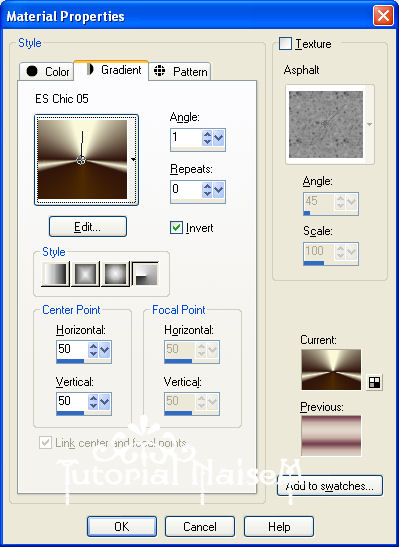The width and height of the screenshot is (399, 547).
Task: Expand the gradient preset picker arrow
Action: pyautogui.click(x=133, y=159)
